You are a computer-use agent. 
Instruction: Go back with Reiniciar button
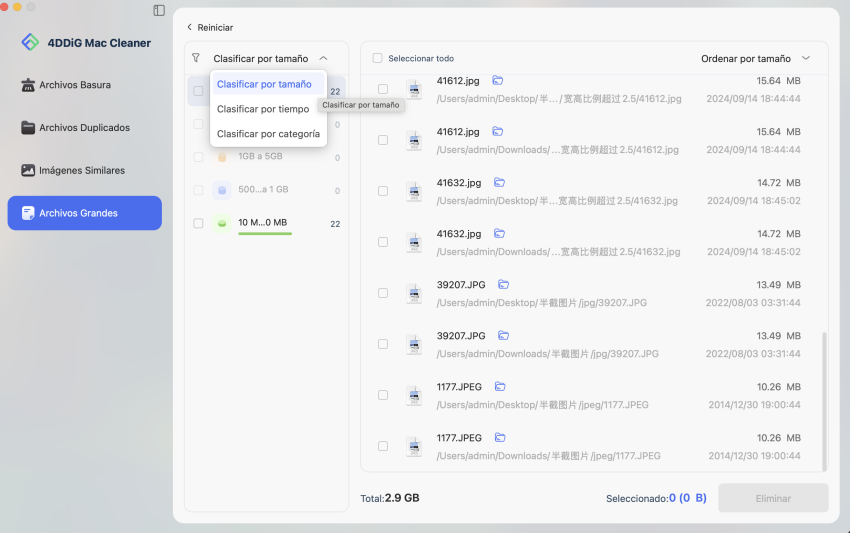(210, 27)
